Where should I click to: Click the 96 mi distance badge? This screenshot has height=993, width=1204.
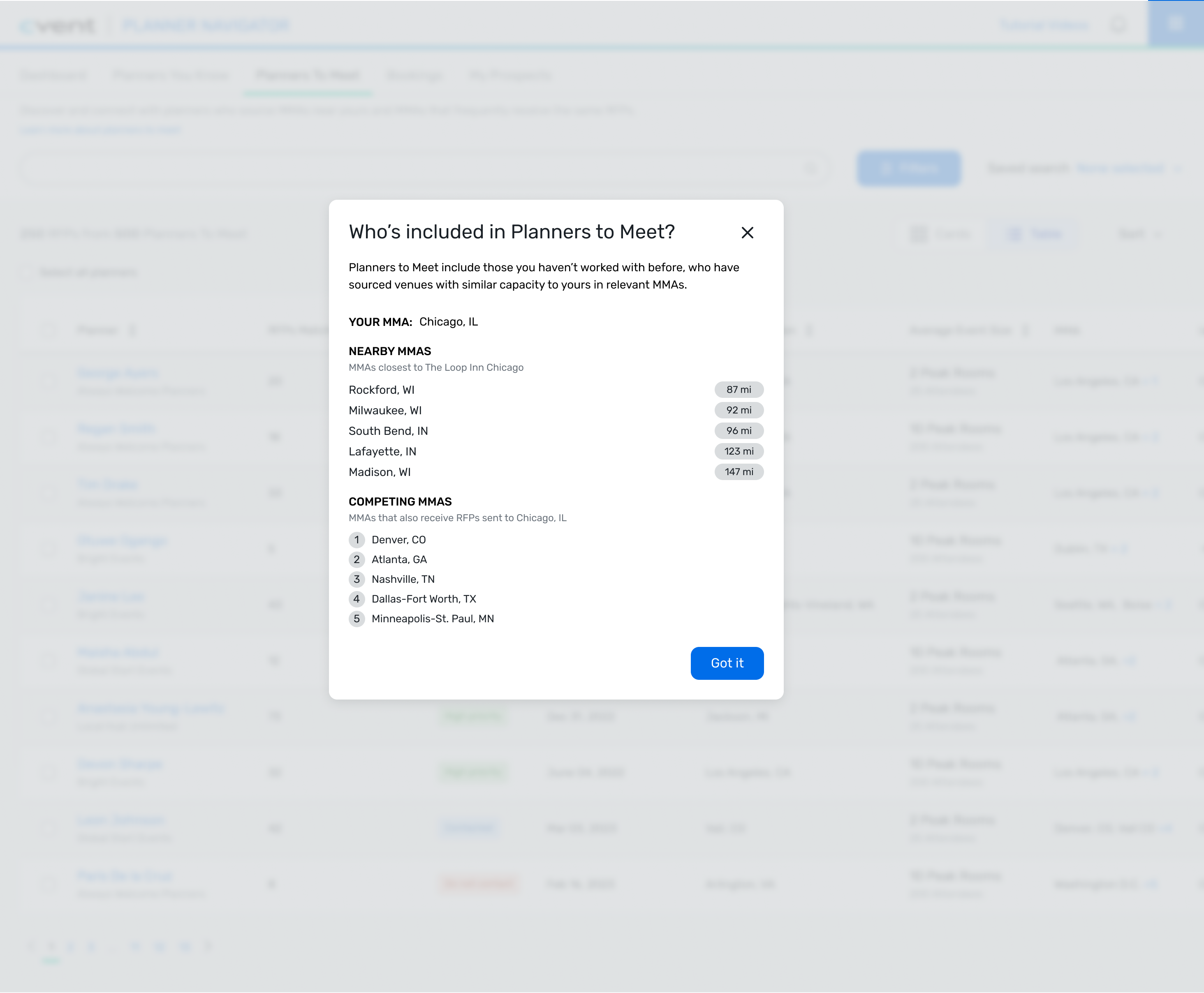pos(739,431)
